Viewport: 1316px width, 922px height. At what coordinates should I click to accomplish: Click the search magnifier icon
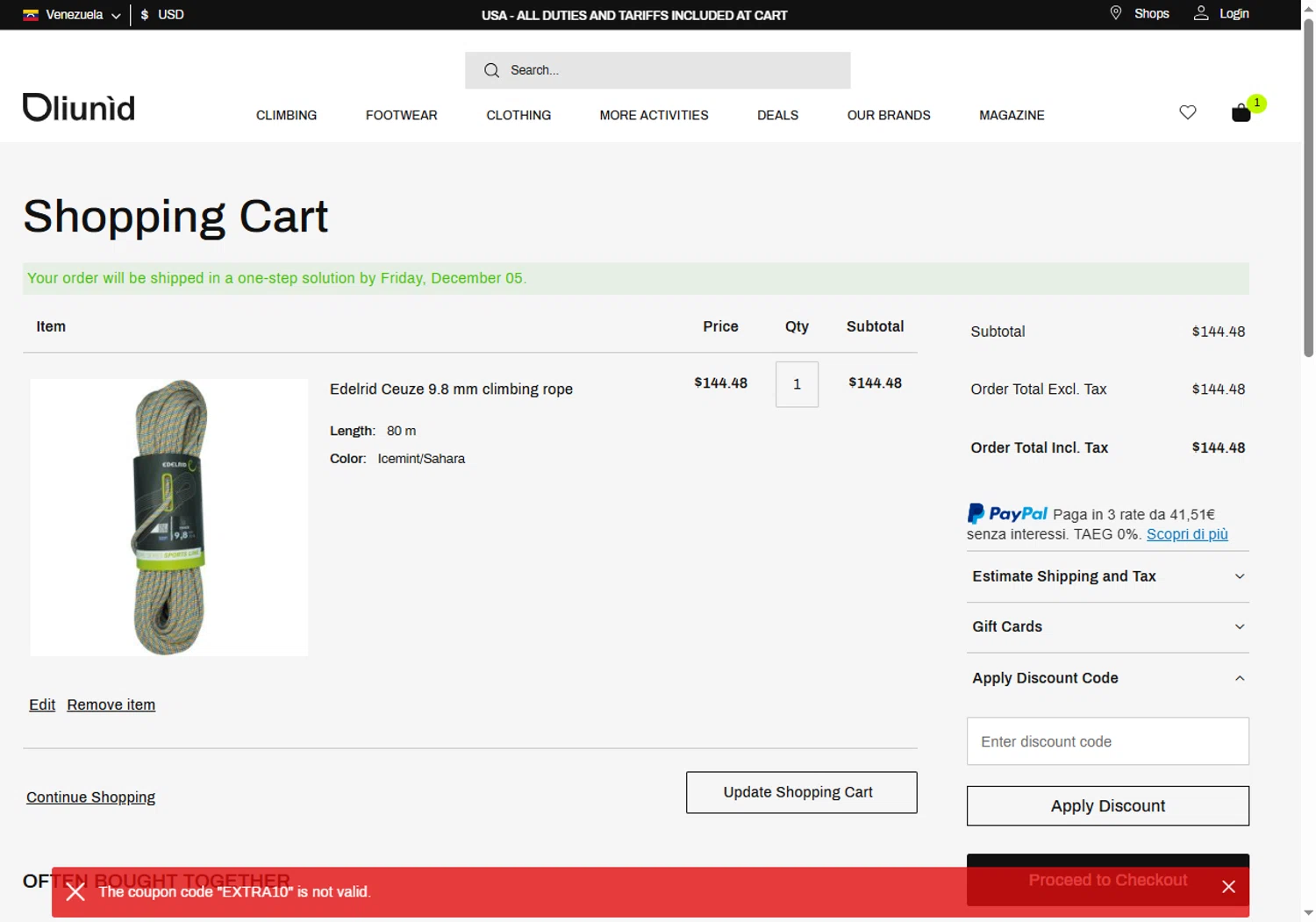click(491, 70)
